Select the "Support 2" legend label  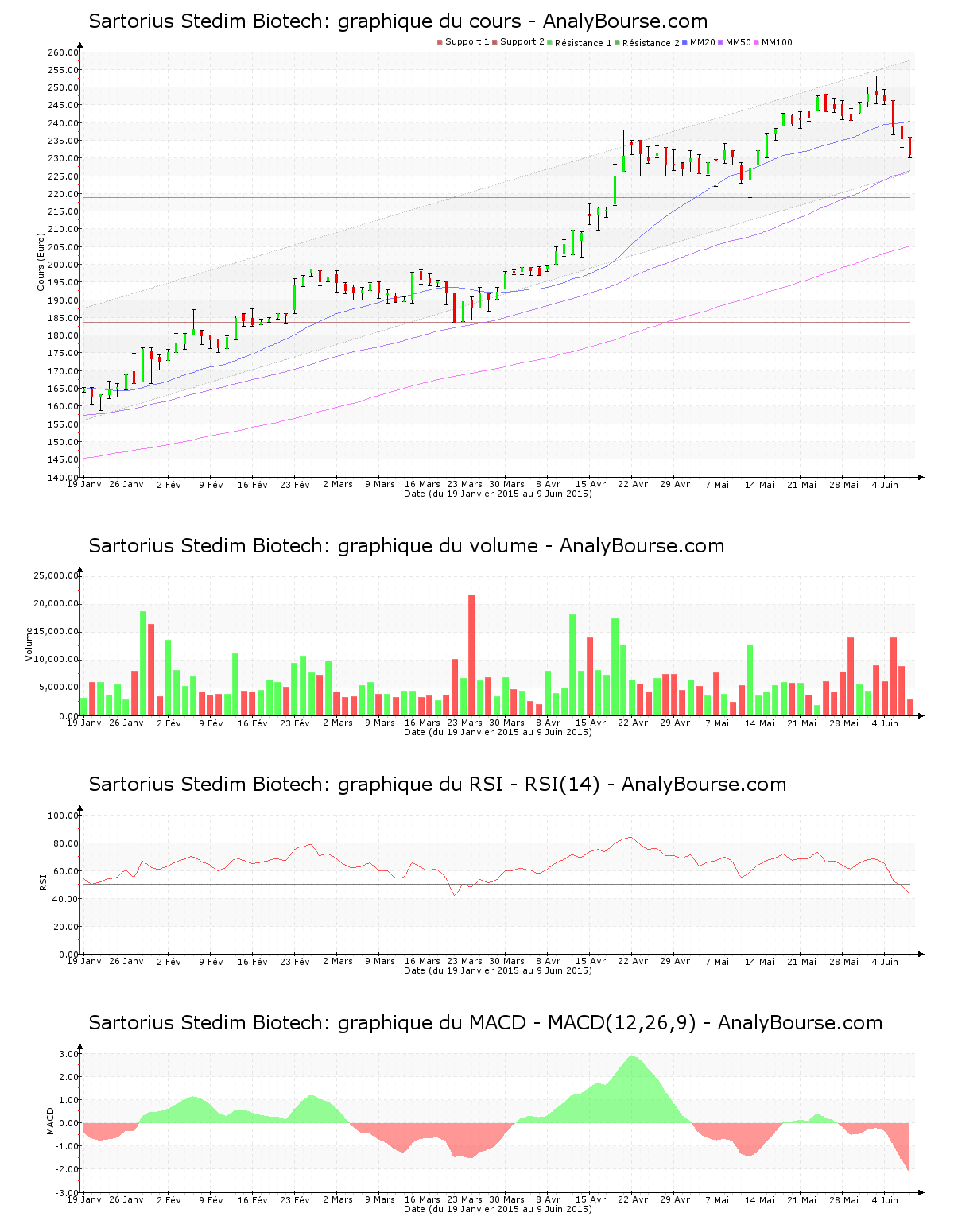click(x=522, y=42)
